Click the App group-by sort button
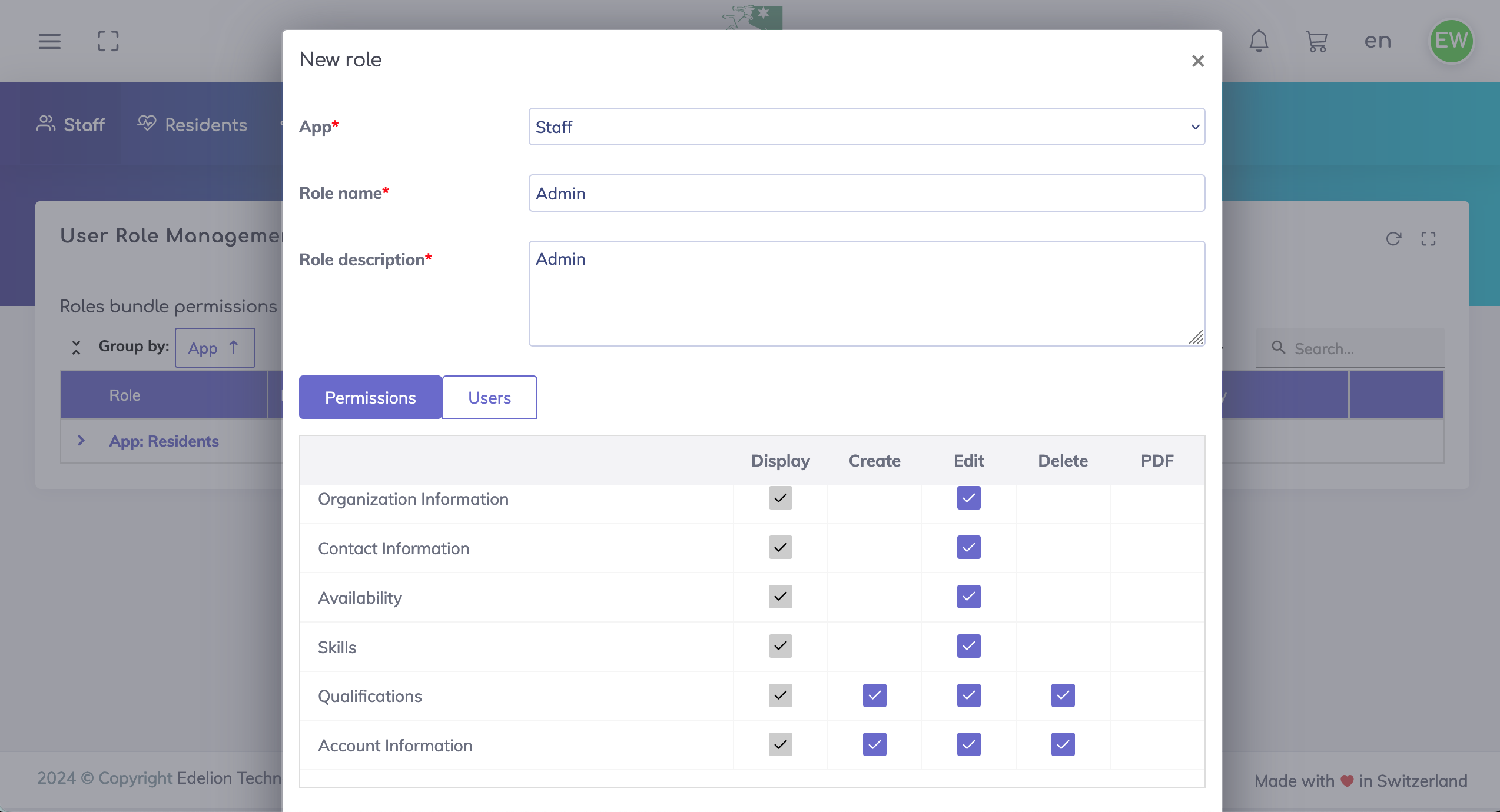Screen dimensions: 1500x812 tap(214, 348)
